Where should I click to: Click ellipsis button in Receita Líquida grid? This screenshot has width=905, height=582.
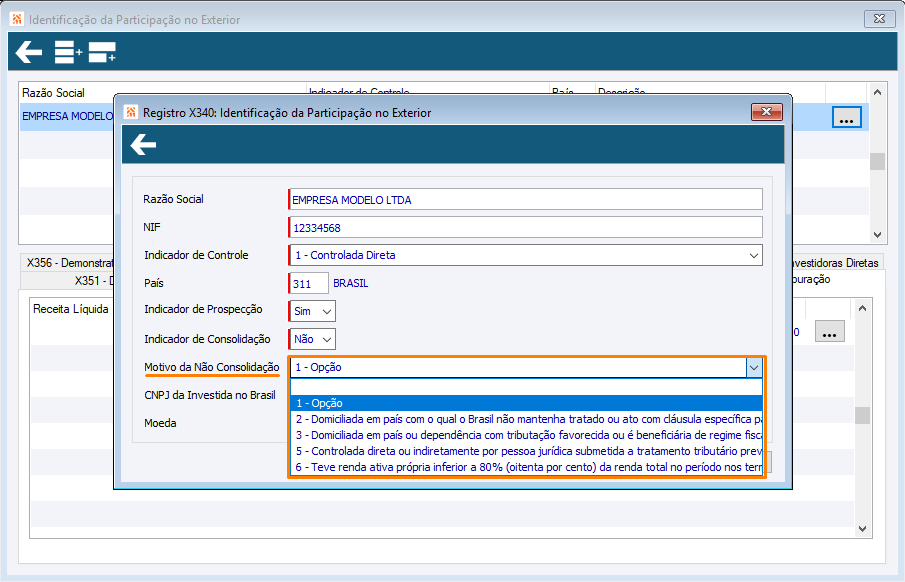click(x=829, y=331)
